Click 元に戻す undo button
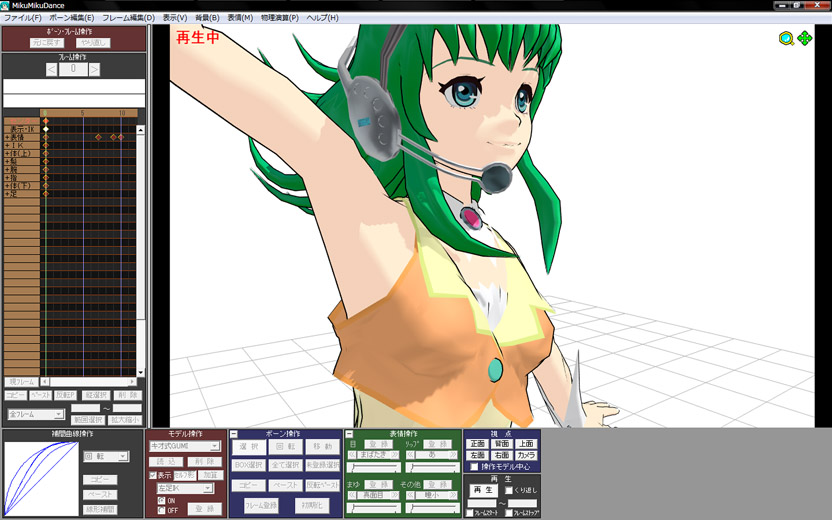832x520 pixels. click(47, 42)
